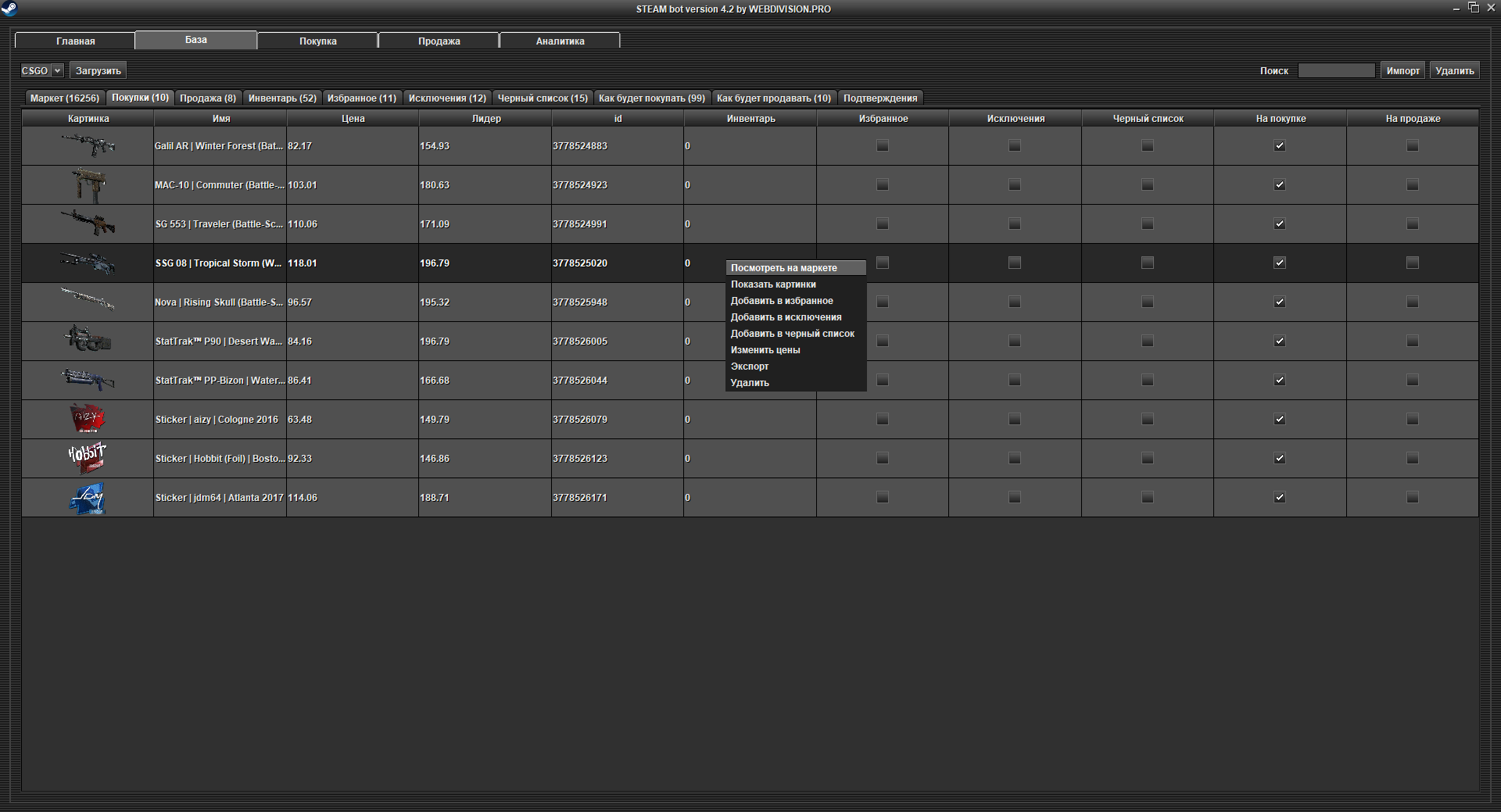Switch to the 'Аналитика' main tab
The height and width of the screenshot is (812, 1501).
coord(560,41)
